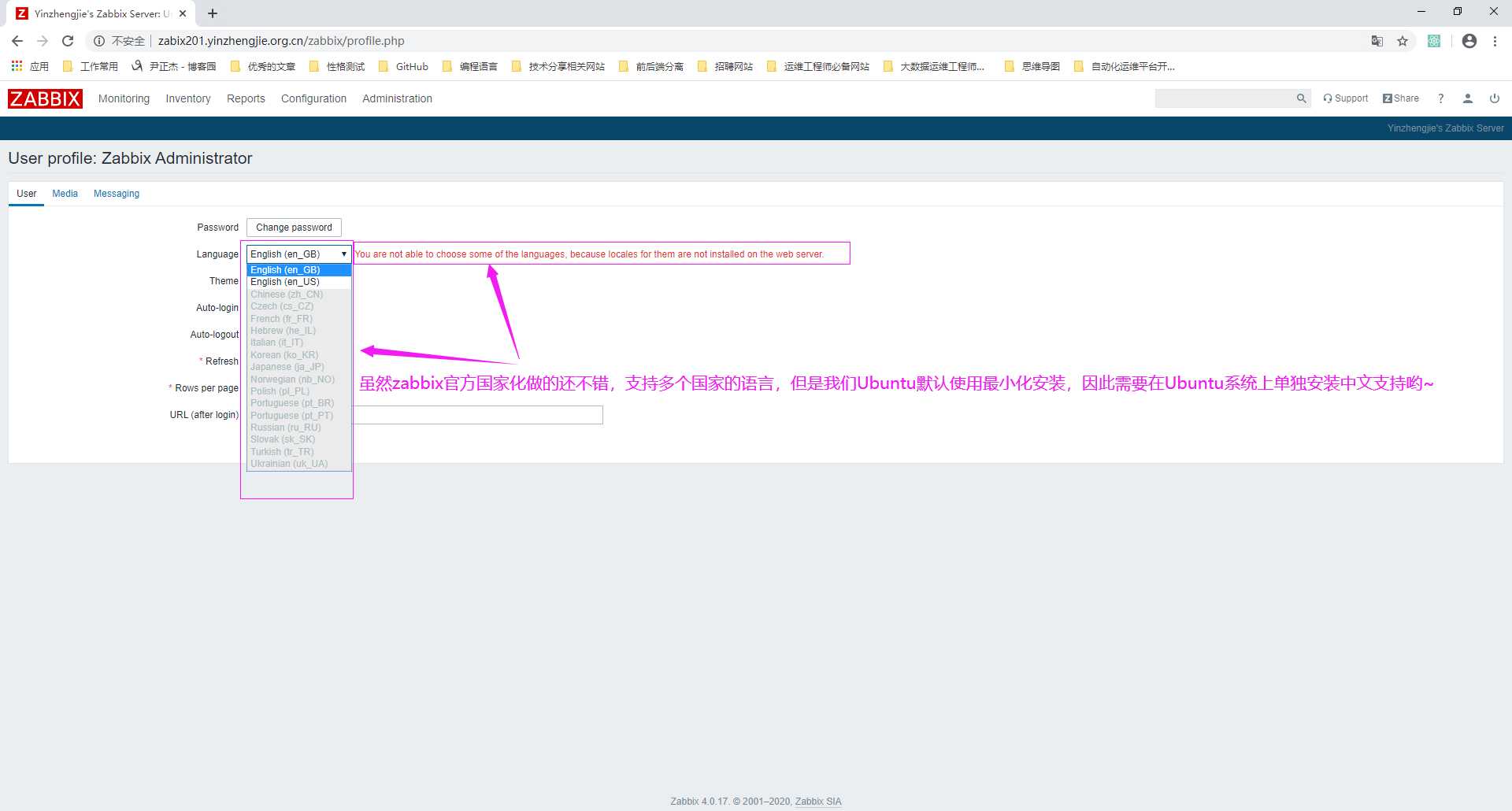Close the Zabbix Server browser tab
Viewport: 1512px width, 811px height.
click(x=183, y=13)
